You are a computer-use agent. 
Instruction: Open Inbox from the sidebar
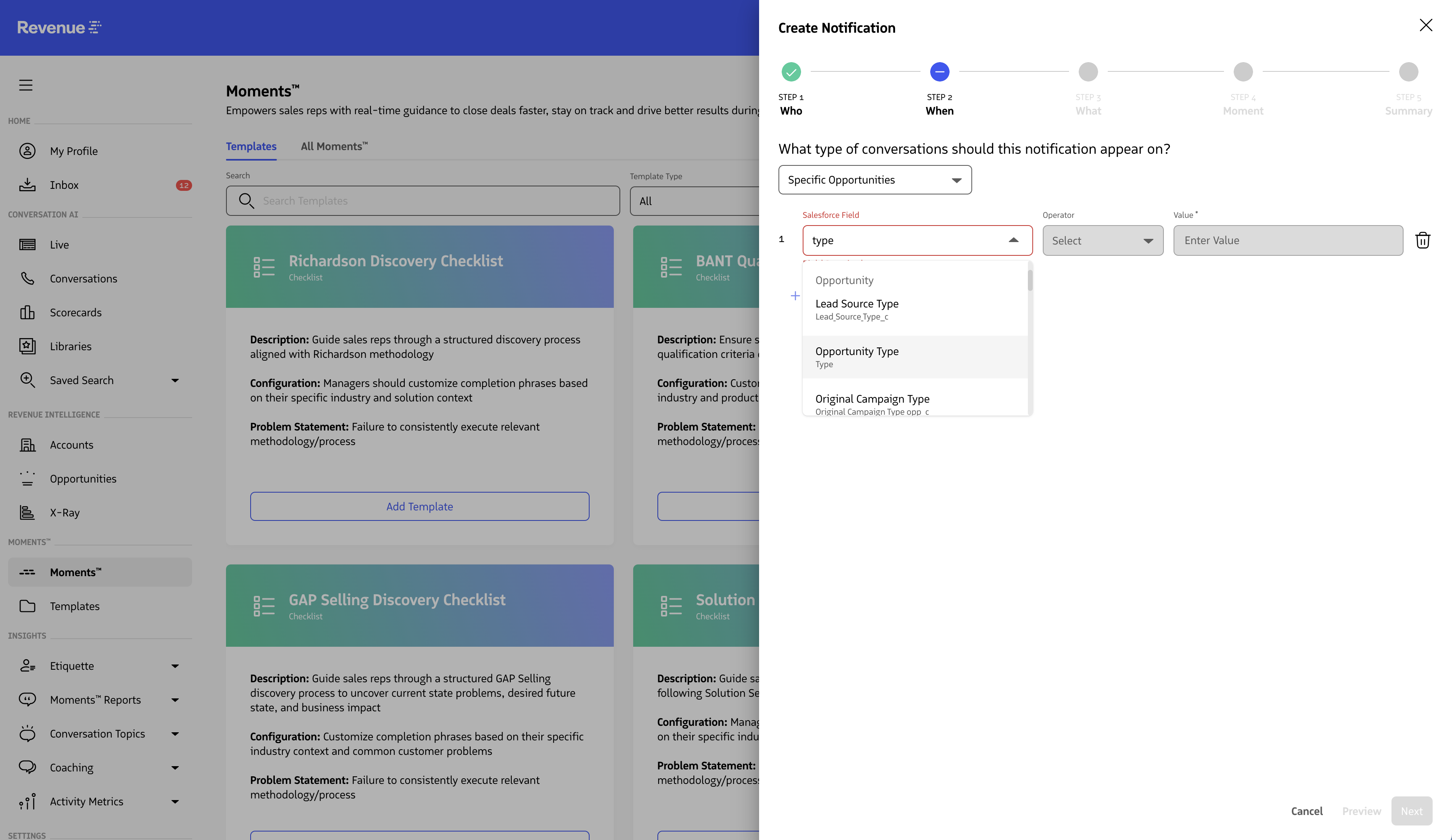[100, 185]
